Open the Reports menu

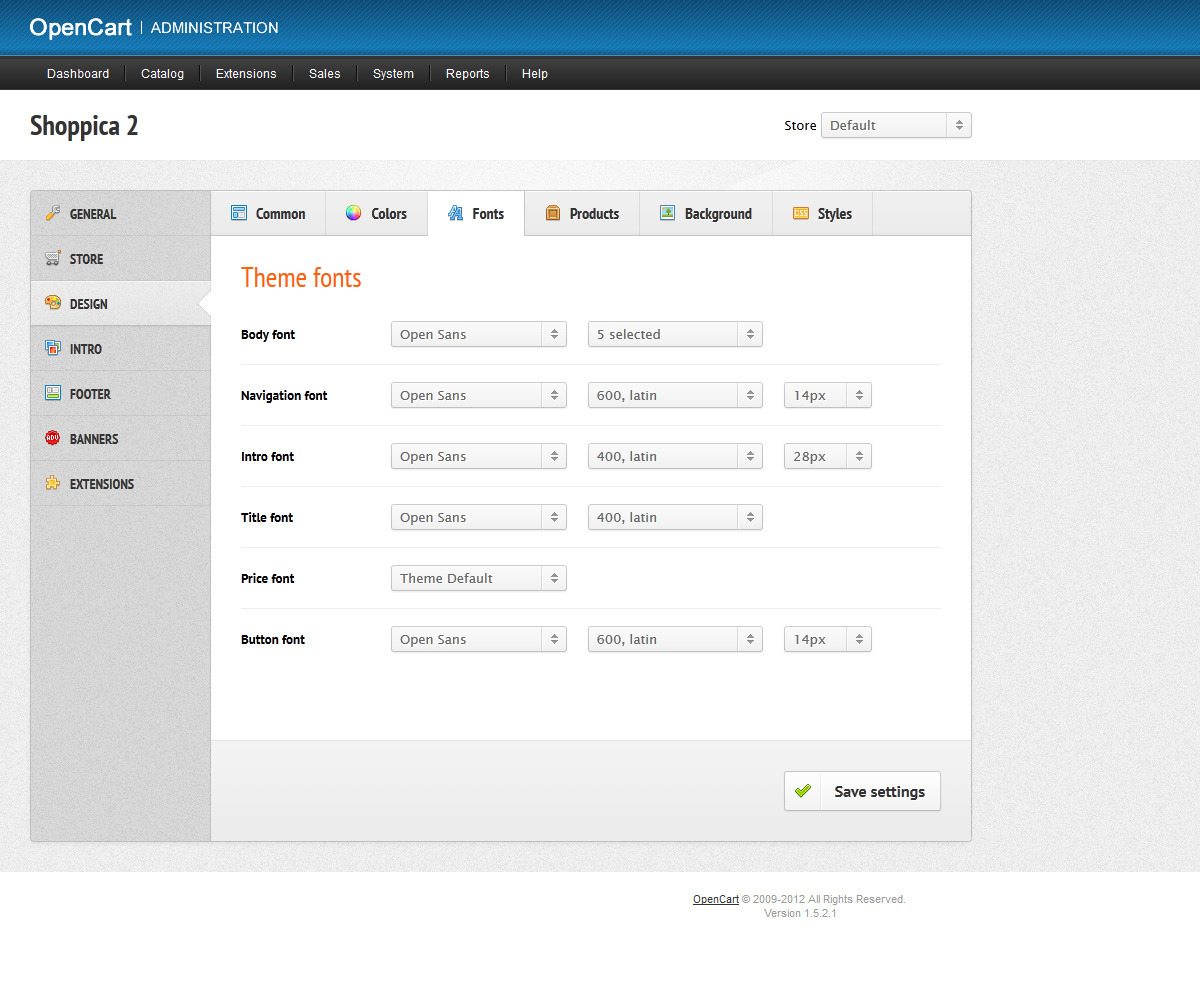click(467, 73)
